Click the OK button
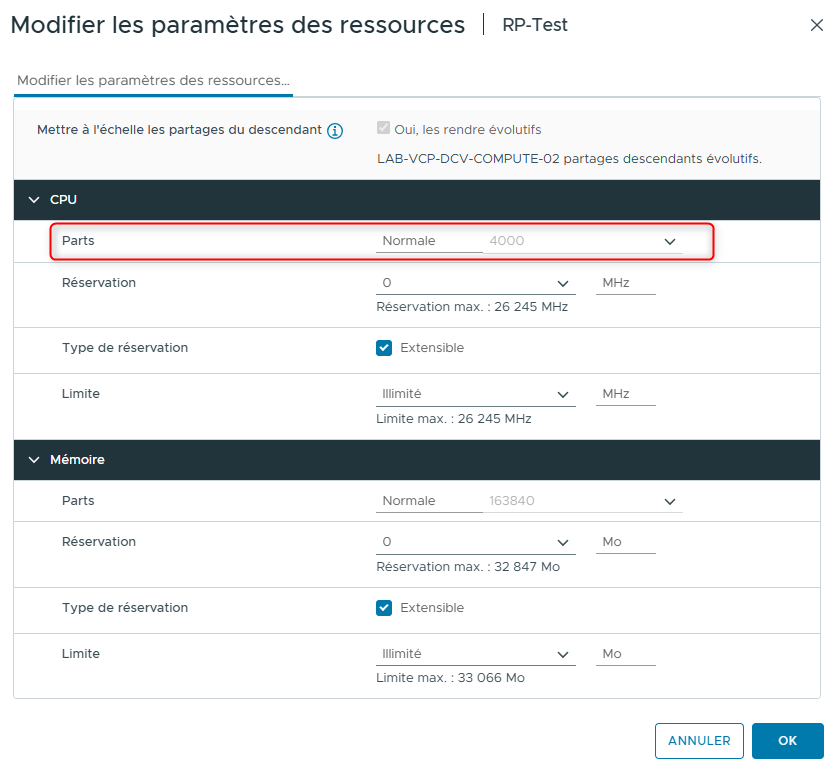Image resolution: width=840 pixels, height=774 pixels. tap(788, 741)
